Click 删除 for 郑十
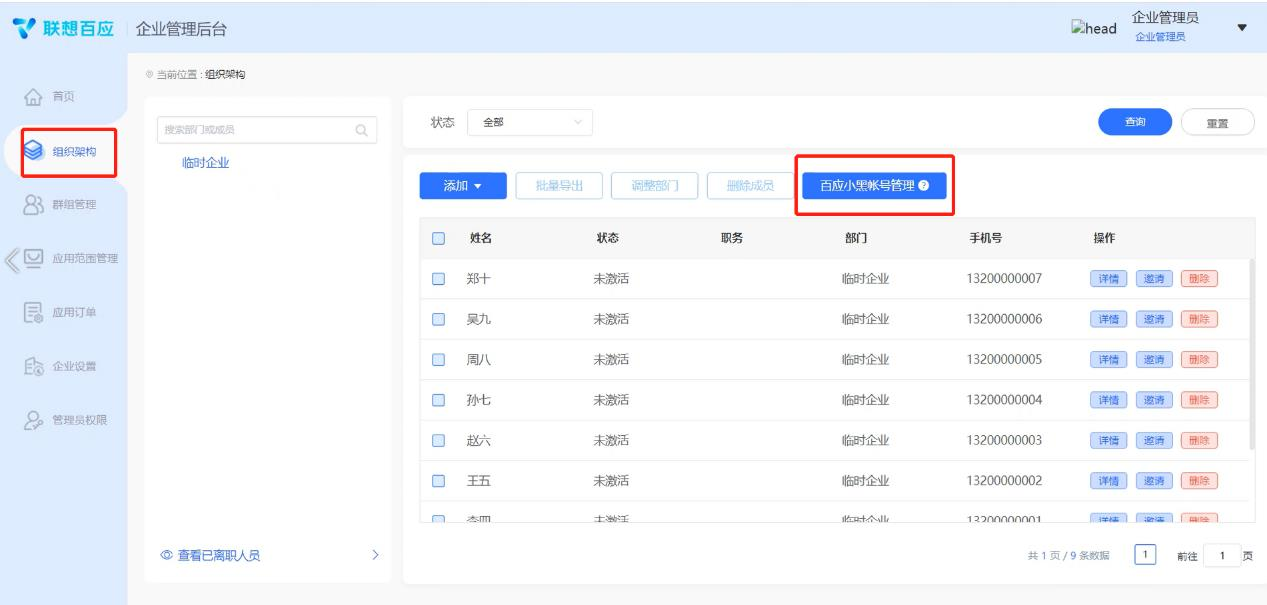The width and height of the screenshot is (1267, 605). (x=1199, y=279)
